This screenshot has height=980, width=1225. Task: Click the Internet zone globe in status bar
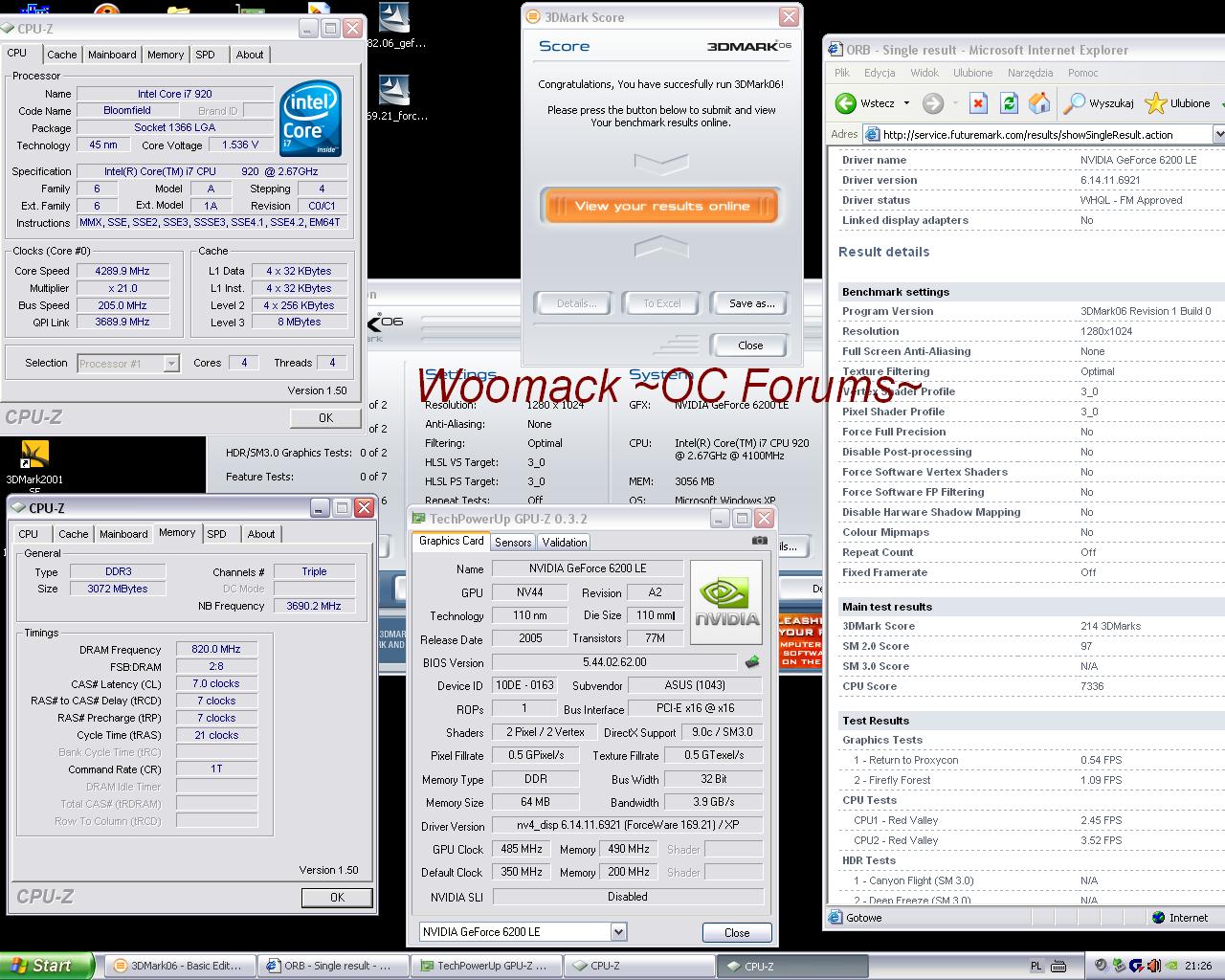[x=1159, y=917]
